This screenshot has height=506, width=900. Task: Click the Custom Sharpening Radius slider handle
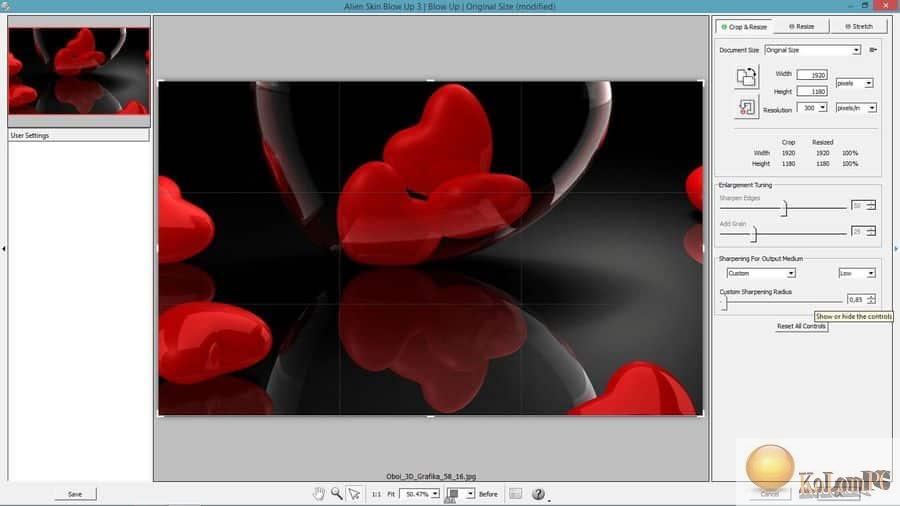(x=725, y=302)
